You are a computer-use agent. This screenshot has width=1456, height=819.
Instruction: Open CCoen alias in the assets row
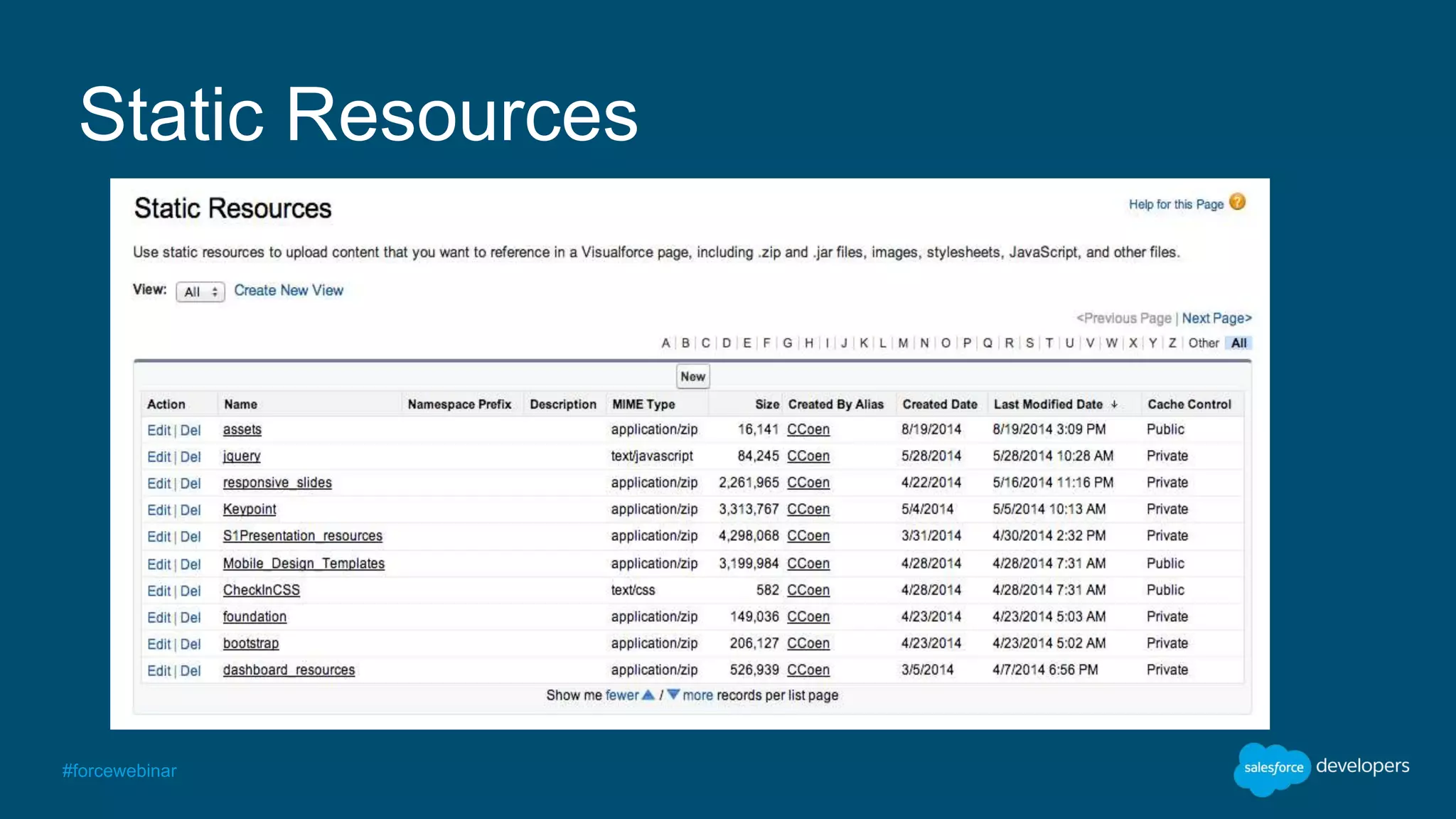pyautogui.click(x=808, y=429)
